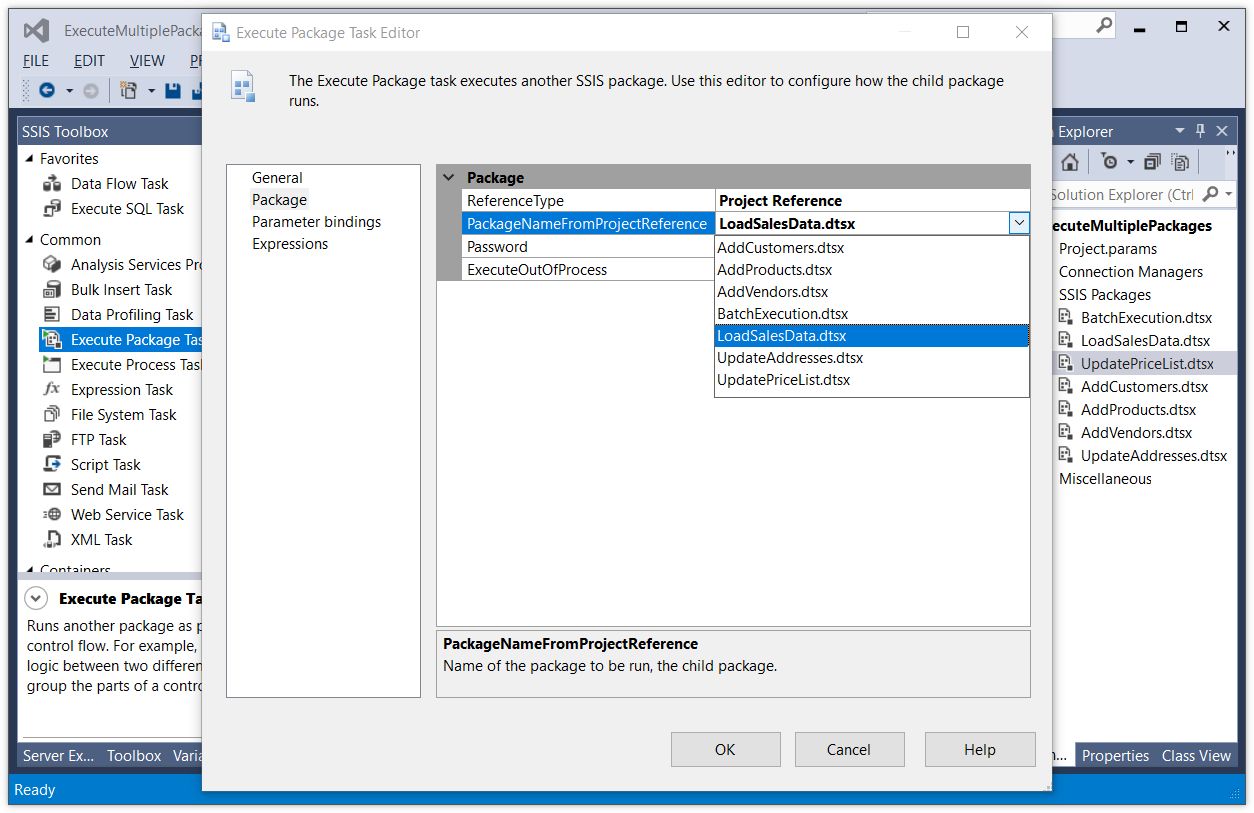Click the Navigate Backward arrow icon
The image size is (1254, 813).
pos(47,91)
